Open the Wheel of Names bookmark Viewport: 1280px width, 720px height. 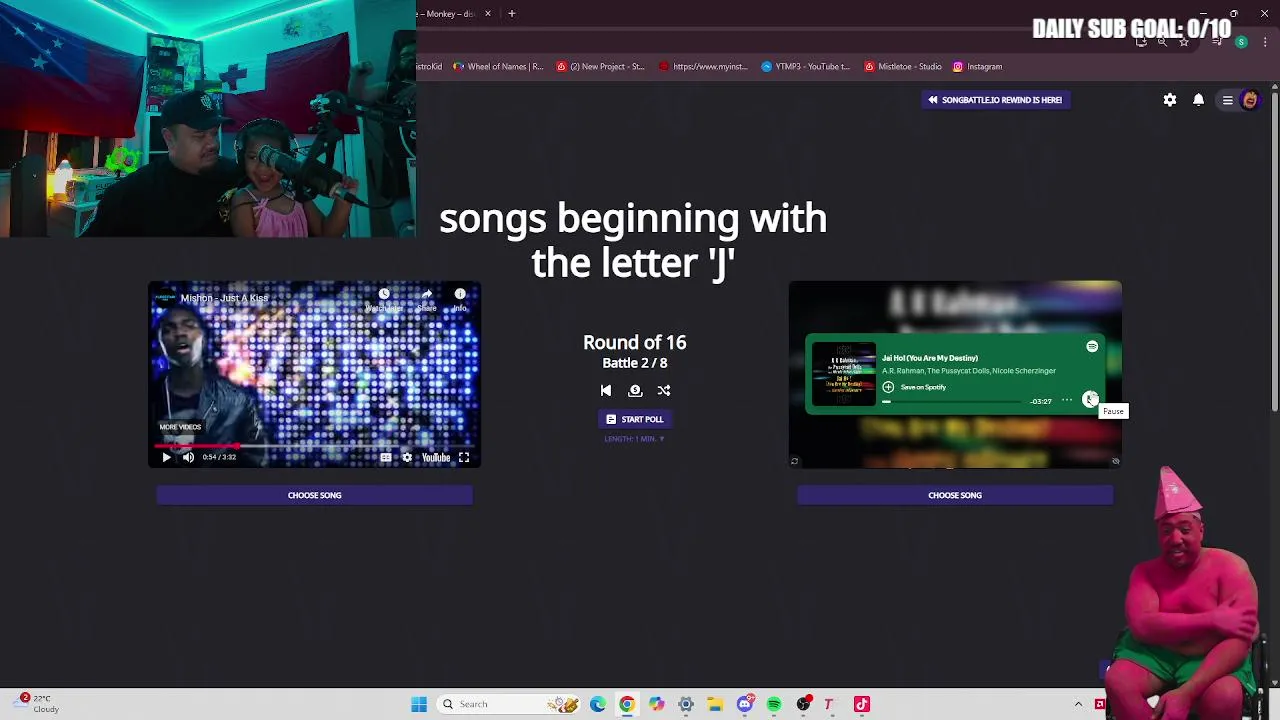(x=498, y=67)
